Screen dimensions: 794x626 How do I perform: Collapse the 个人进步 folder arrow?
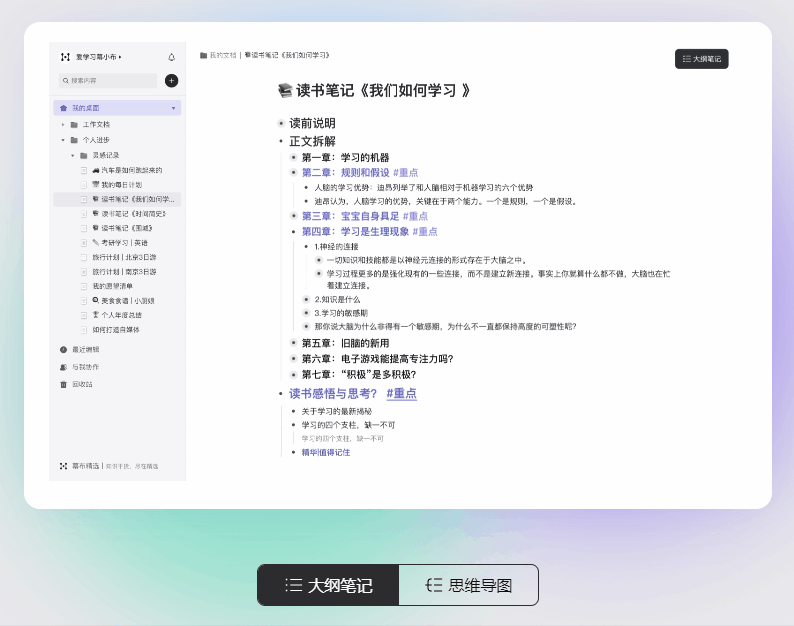63,140
